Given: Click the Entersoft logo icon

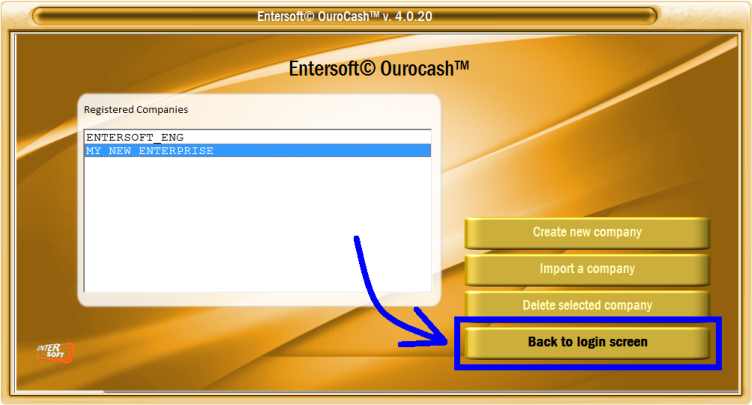Looking at the screenshot, I should [x=55, y=352].
